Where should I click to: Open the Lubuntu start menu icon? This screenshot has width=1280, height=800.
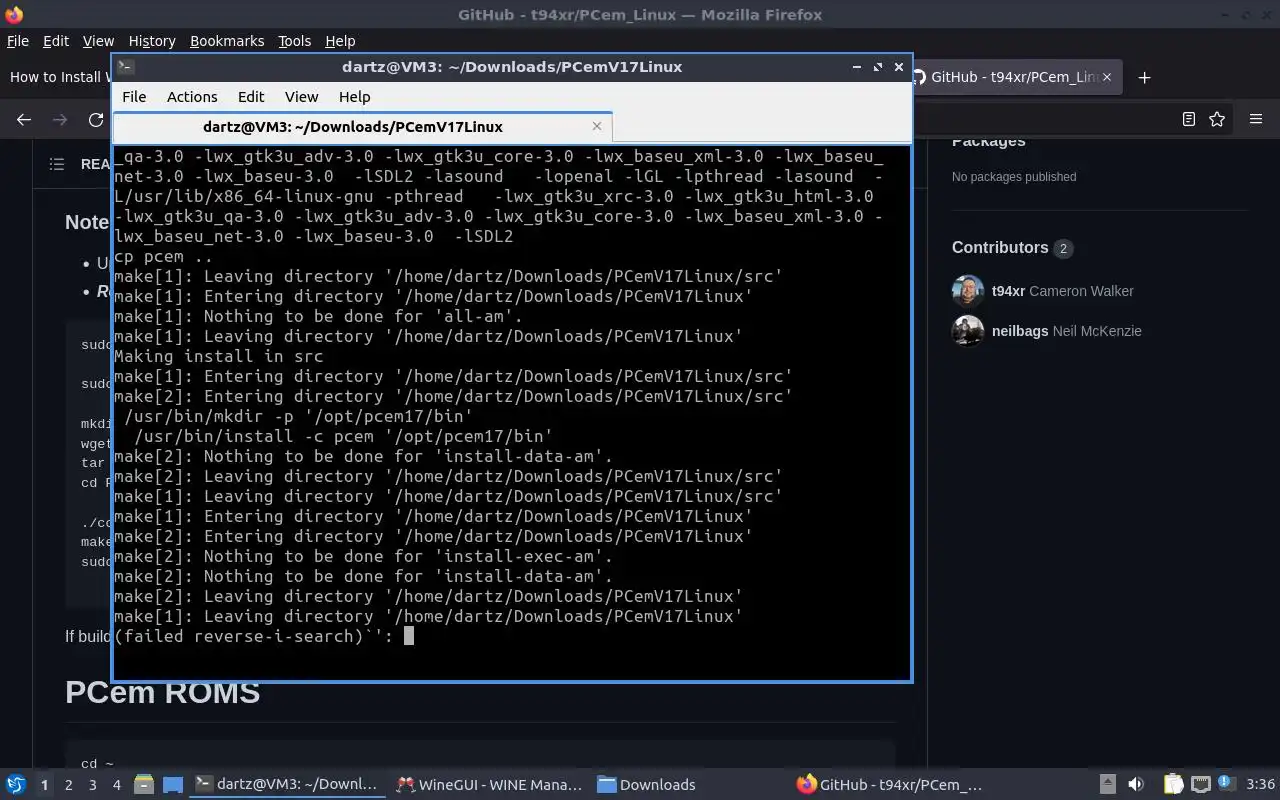[15, 784]
